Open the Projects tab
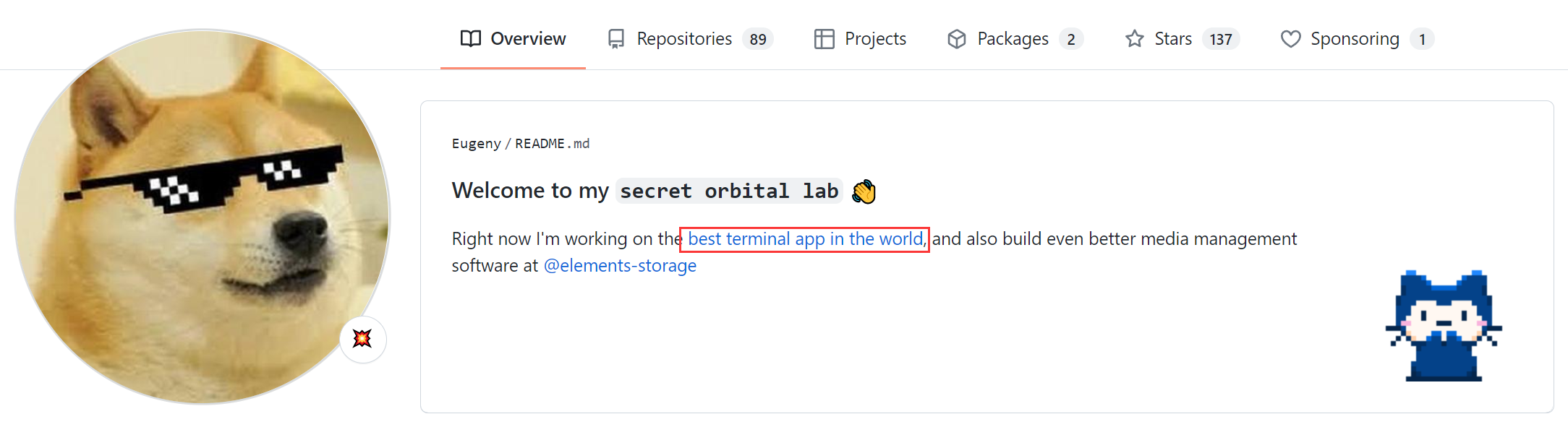The width and height of the screenshot is (1568, 427). (874, 39)
